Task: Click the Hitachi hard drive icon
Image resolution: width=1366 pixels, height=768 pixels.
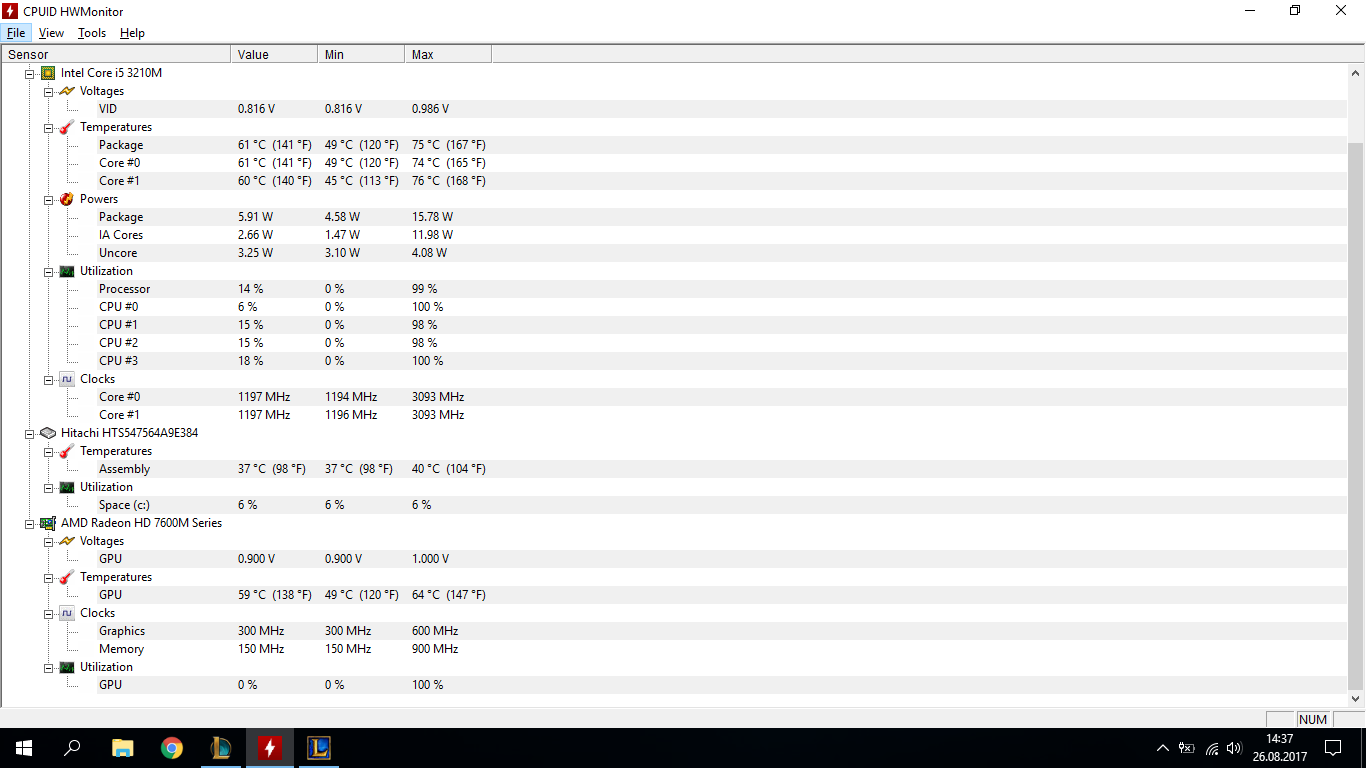Action: click(x=48, y=433)
